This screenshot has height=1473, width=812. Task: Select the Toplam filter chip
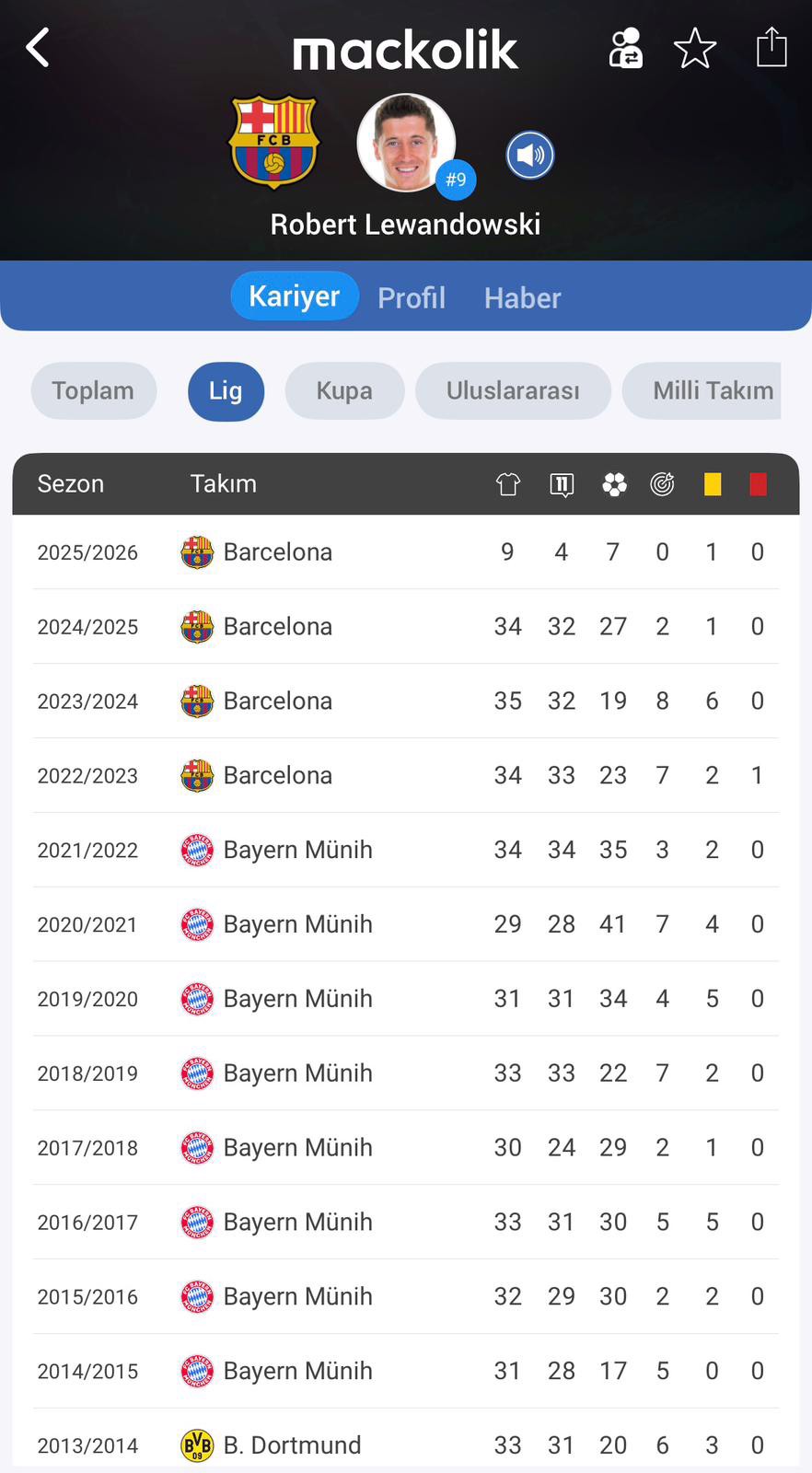click(93, 390)
